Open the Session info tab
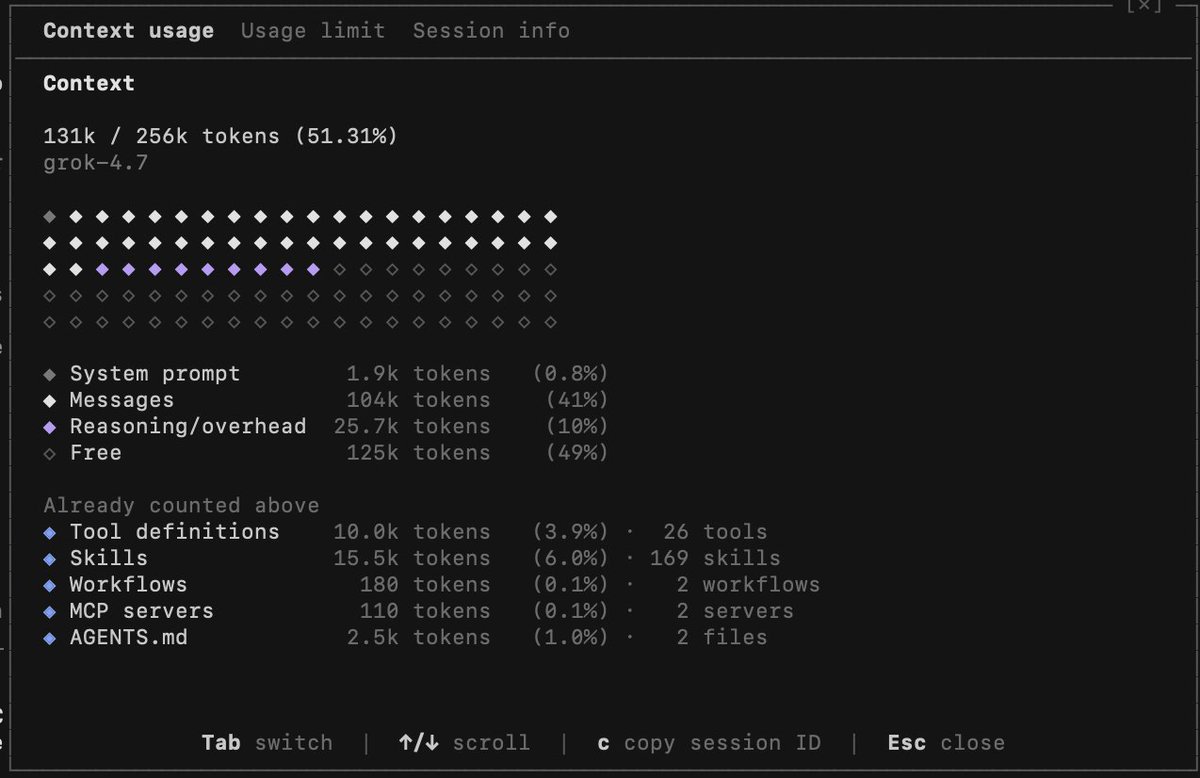Screen dimensions: 1200x778 pyautogui.click(x=491, y=31)
